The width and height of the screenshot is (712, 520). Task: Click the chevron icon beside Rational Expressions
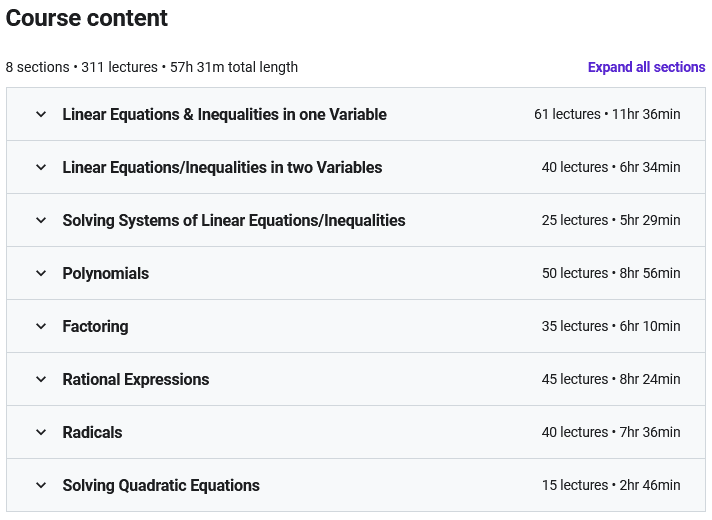(41, 379)
